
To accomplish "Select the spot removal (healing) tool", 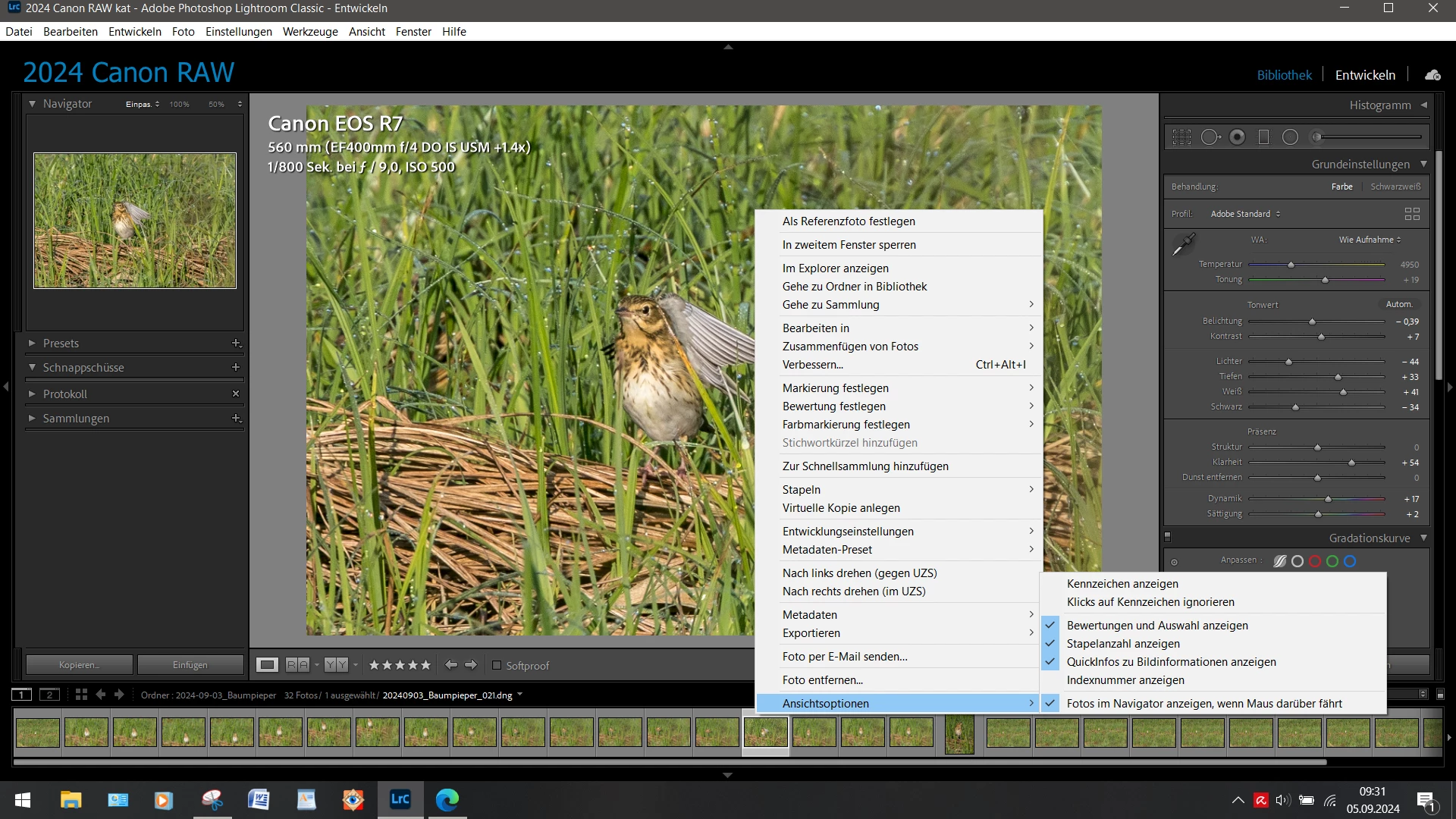I will (x=1210, y=137).
